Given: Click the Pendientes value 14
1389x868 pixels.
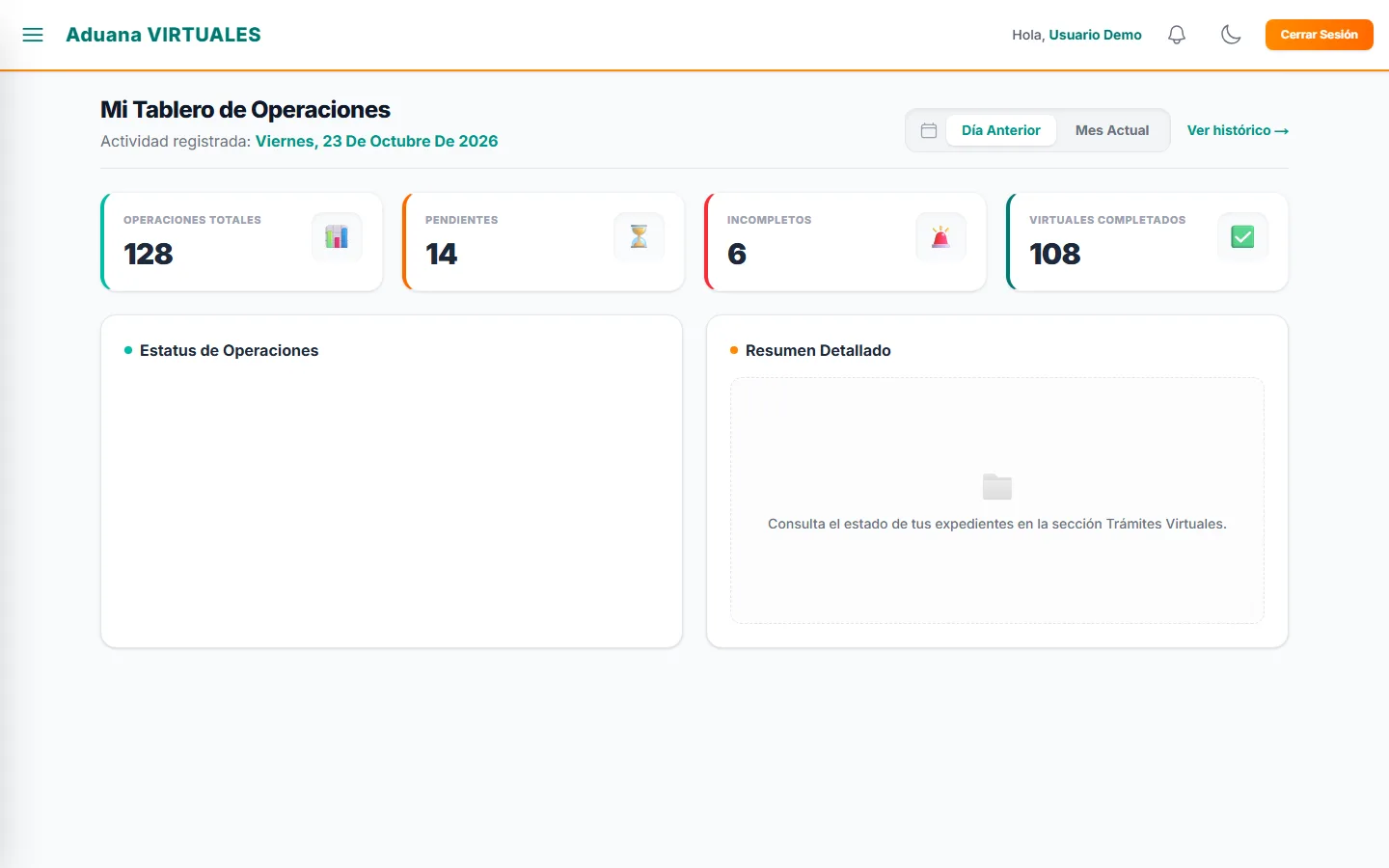Looking at the screenshot, I should coord(442,254).
